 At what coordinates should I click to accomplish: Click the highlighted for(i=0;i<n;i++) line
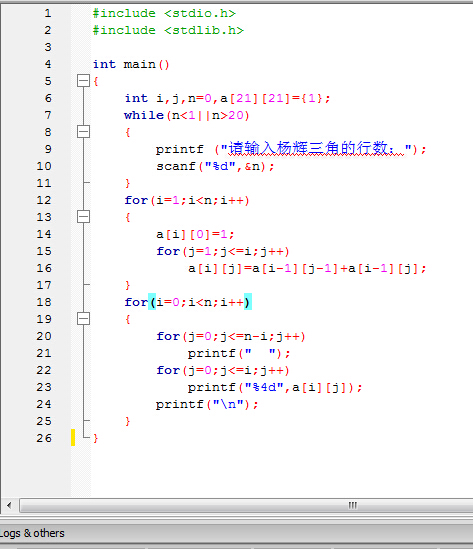[x=188, y=302]
